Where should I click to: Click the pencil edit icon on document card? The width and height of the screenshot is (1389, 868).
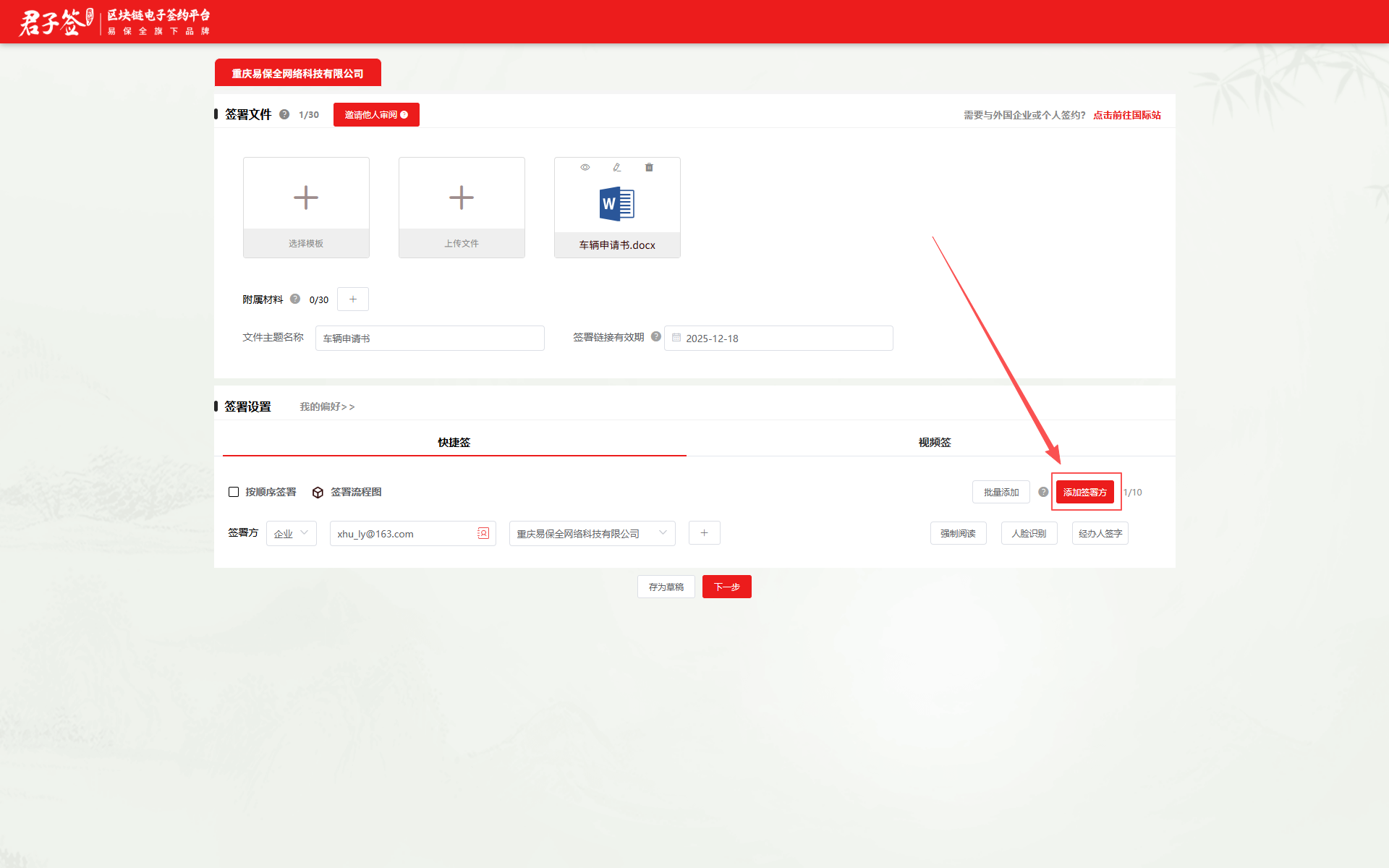[616, 167]
